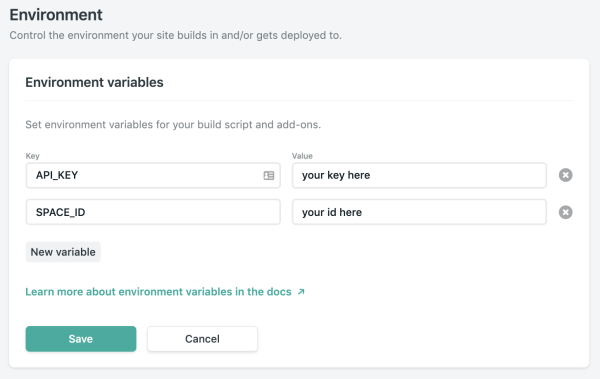The width and height of the screenshot is (600, 379).
Task: Save the environment variables
Action: [x=81, y=339]
